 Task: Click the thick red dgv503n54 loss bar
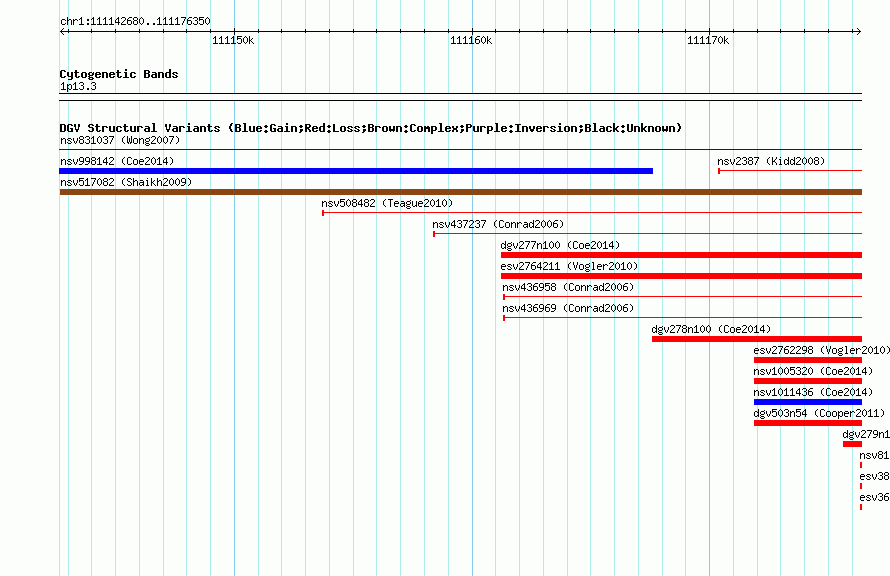(808, 423)
